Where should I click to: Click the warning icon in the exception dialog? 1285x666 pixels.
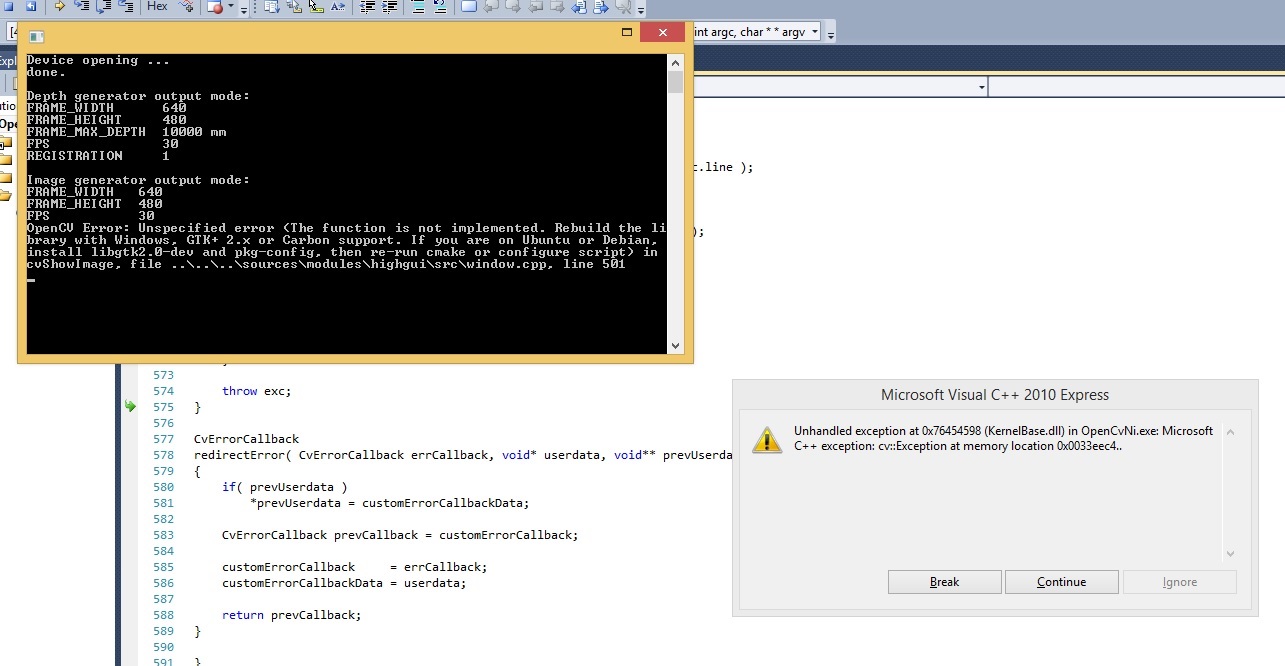tap(767, 439)
